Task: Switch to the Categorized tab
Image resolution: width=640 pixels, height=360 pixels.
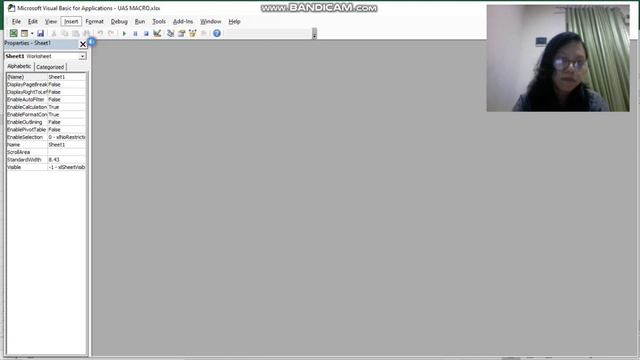Action: click(x=50, y=67)
